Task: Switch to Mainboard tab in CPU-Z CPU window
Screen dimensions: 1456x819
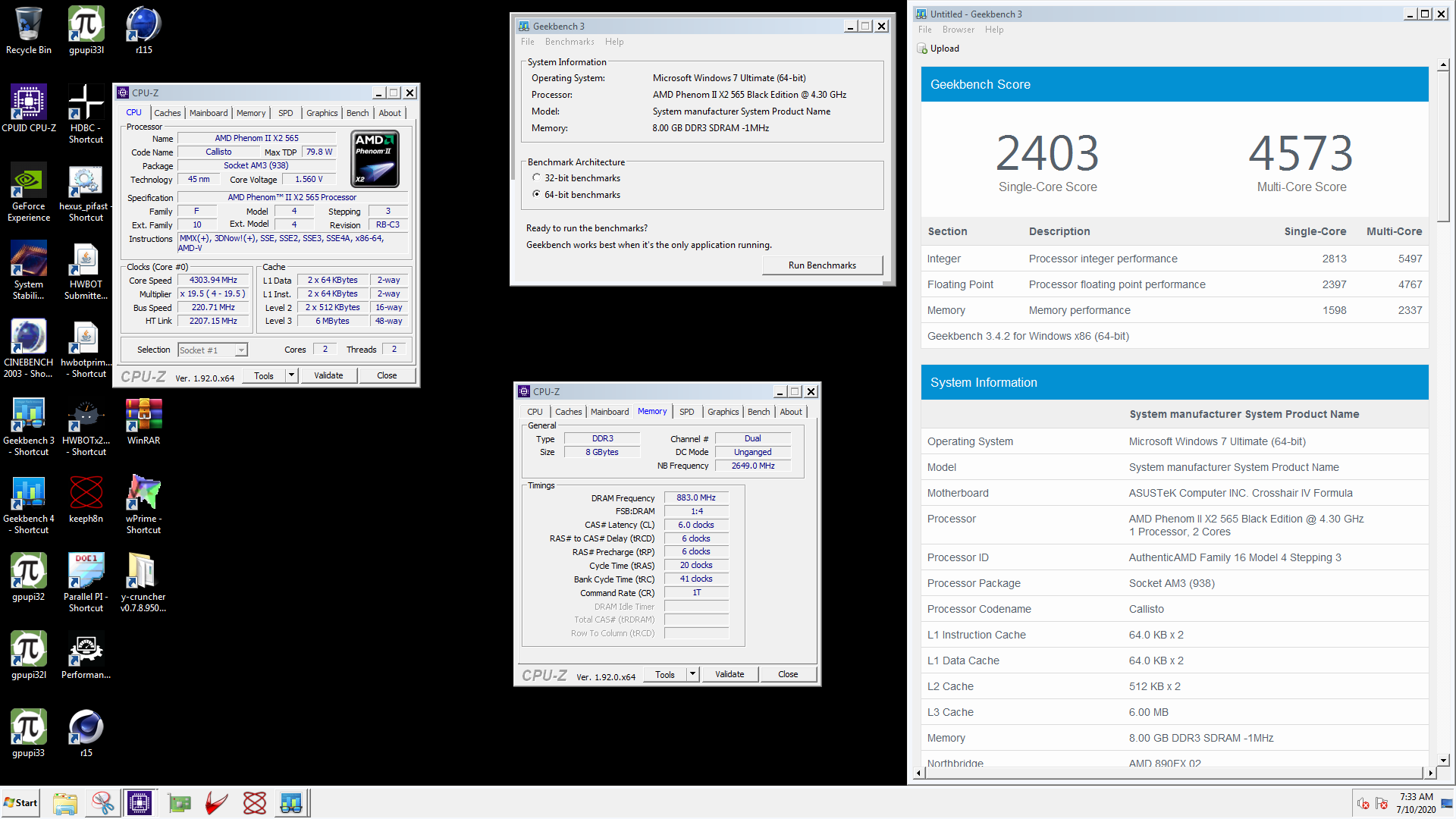Action: [209, 113]
